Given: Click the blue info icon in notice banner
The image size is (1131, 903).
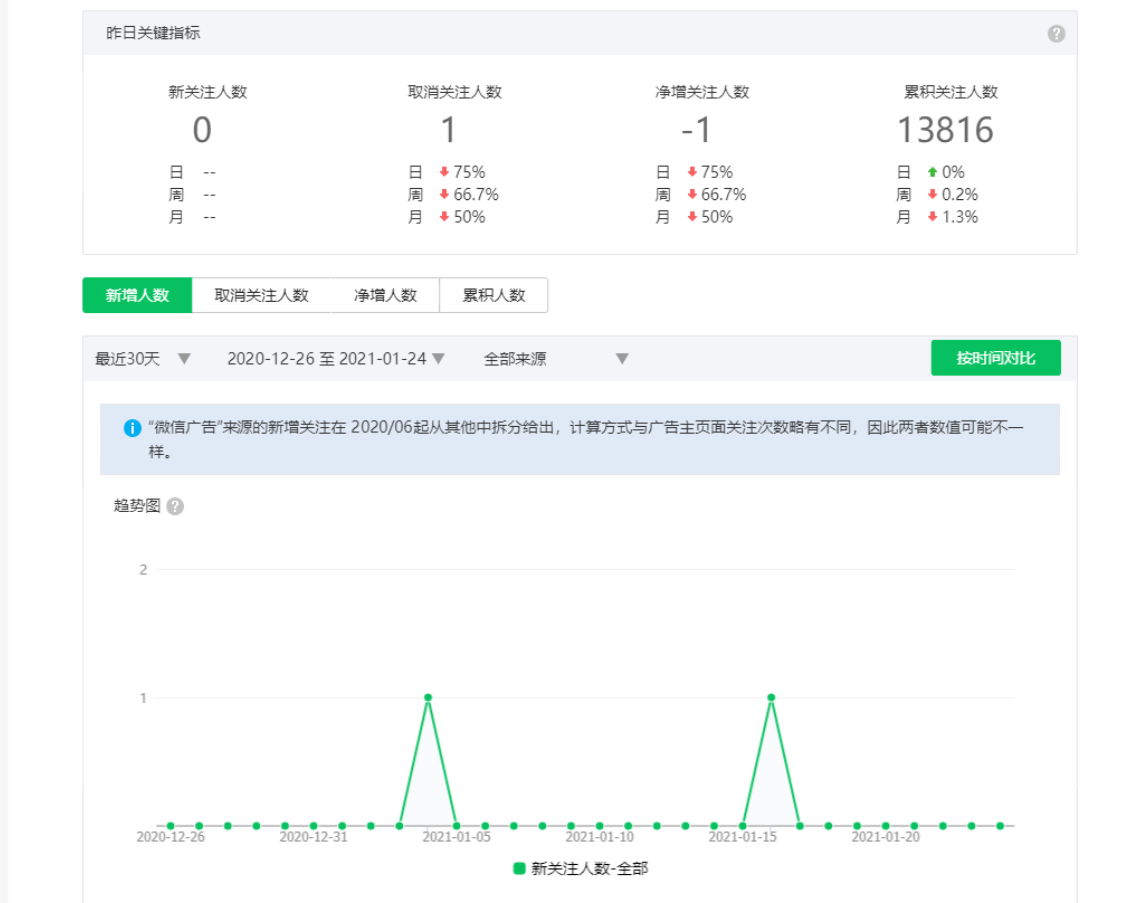Looking at the screenshot, I should click(132, 428).
